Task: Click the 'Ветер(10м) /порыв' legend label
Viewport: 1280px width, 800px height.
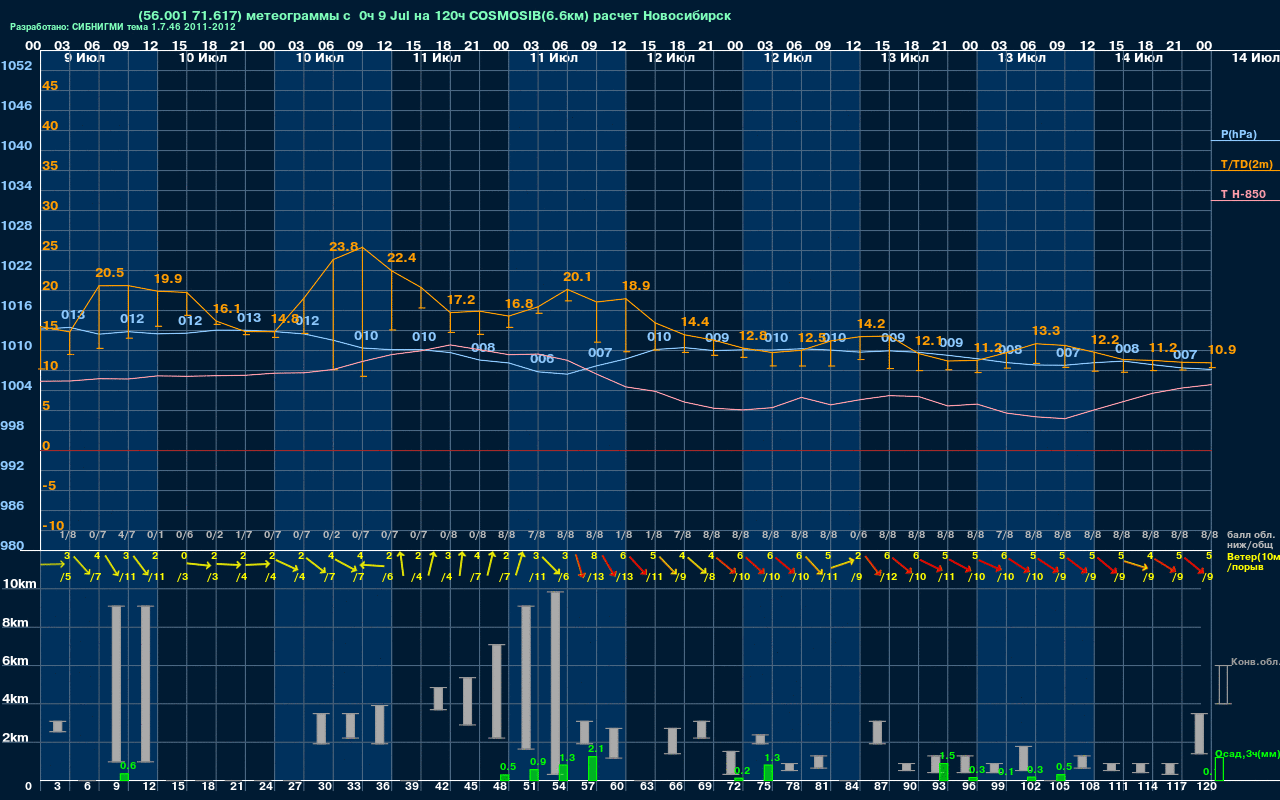Action: click(1252, 561)
